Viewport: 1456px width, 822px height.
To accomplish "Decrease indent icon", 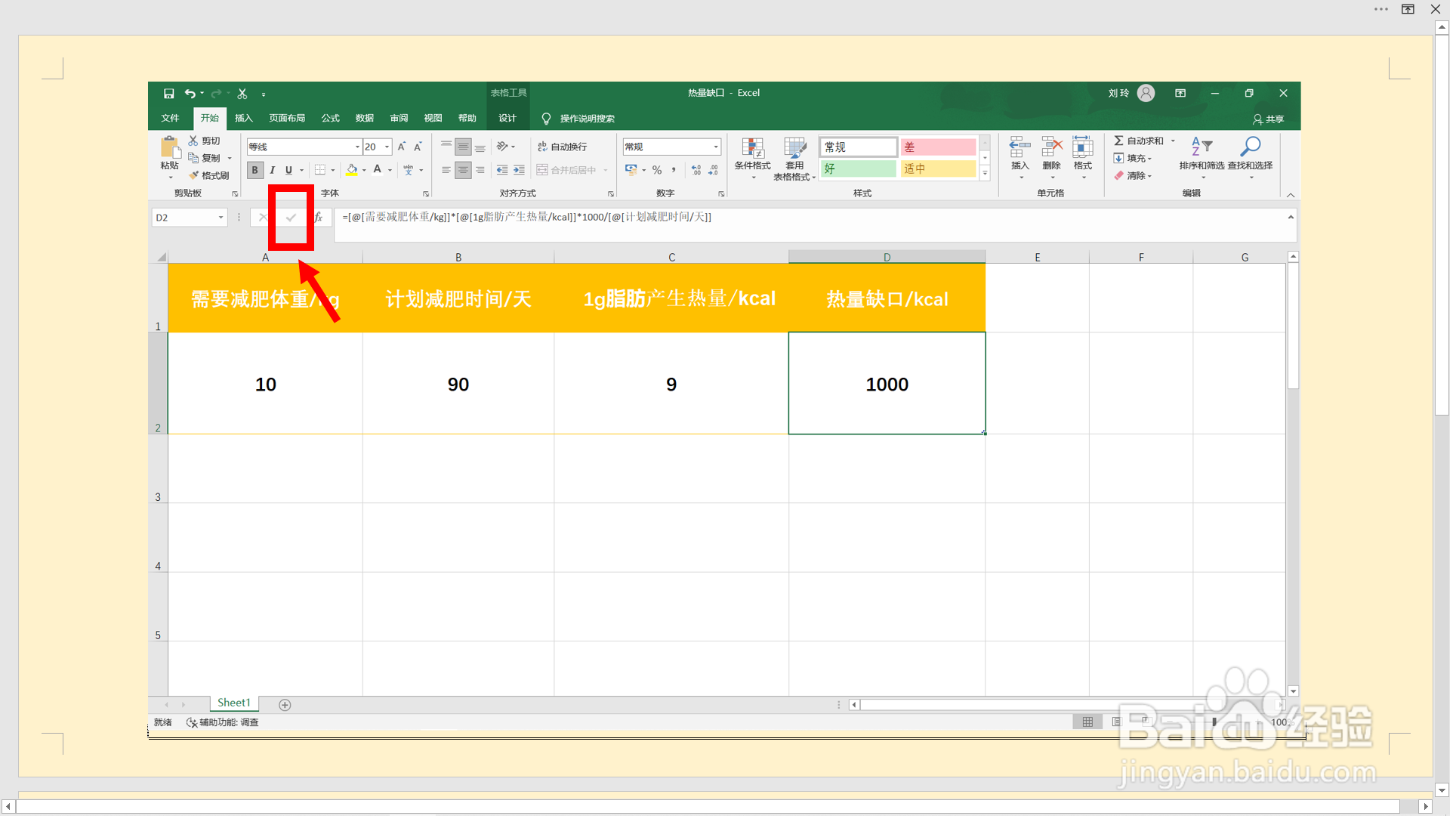I will click(502, 170).
